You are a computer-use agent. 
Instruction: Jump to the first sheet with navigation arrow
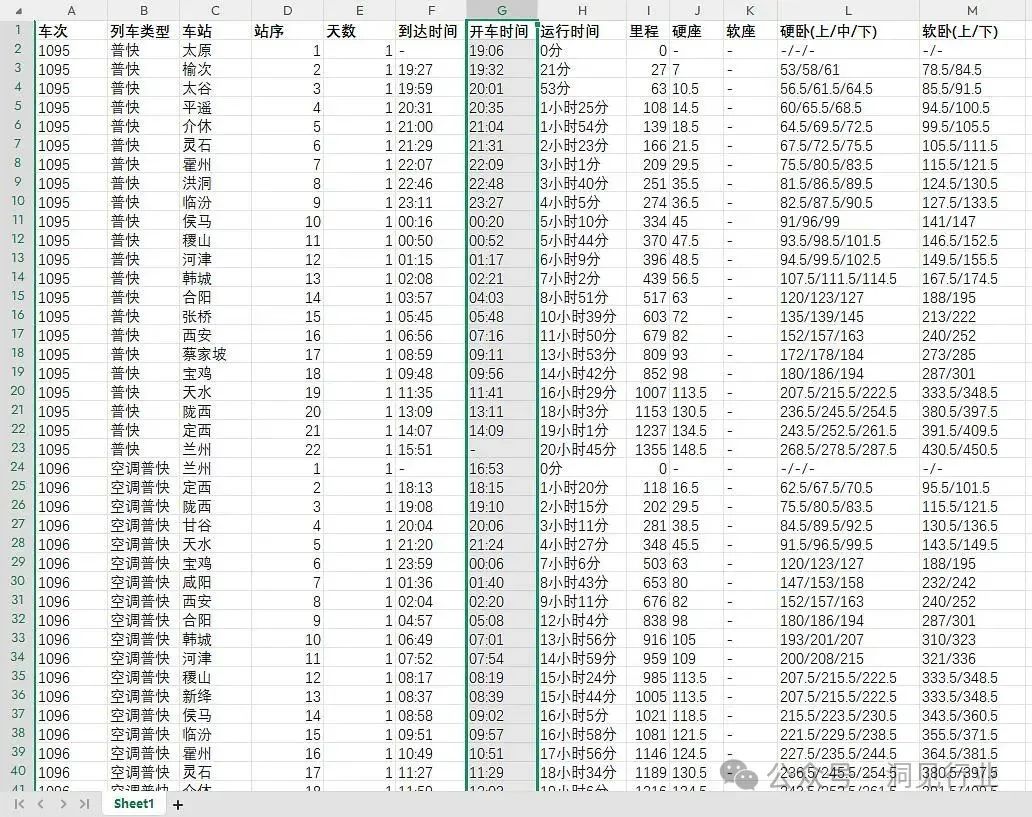[x=20, y=804]
